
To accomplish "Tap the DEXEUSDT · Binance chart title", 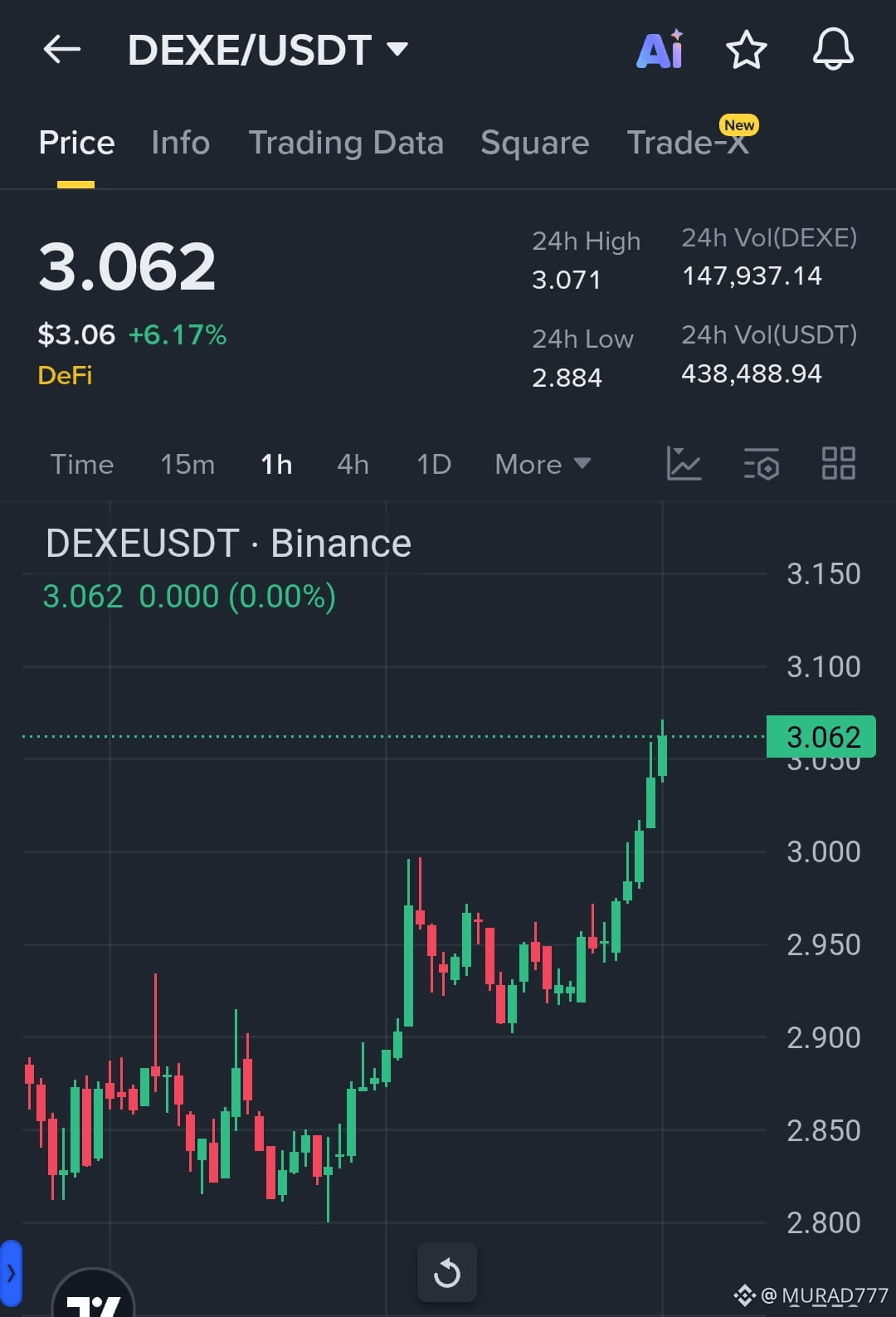I will coord(228,544).
